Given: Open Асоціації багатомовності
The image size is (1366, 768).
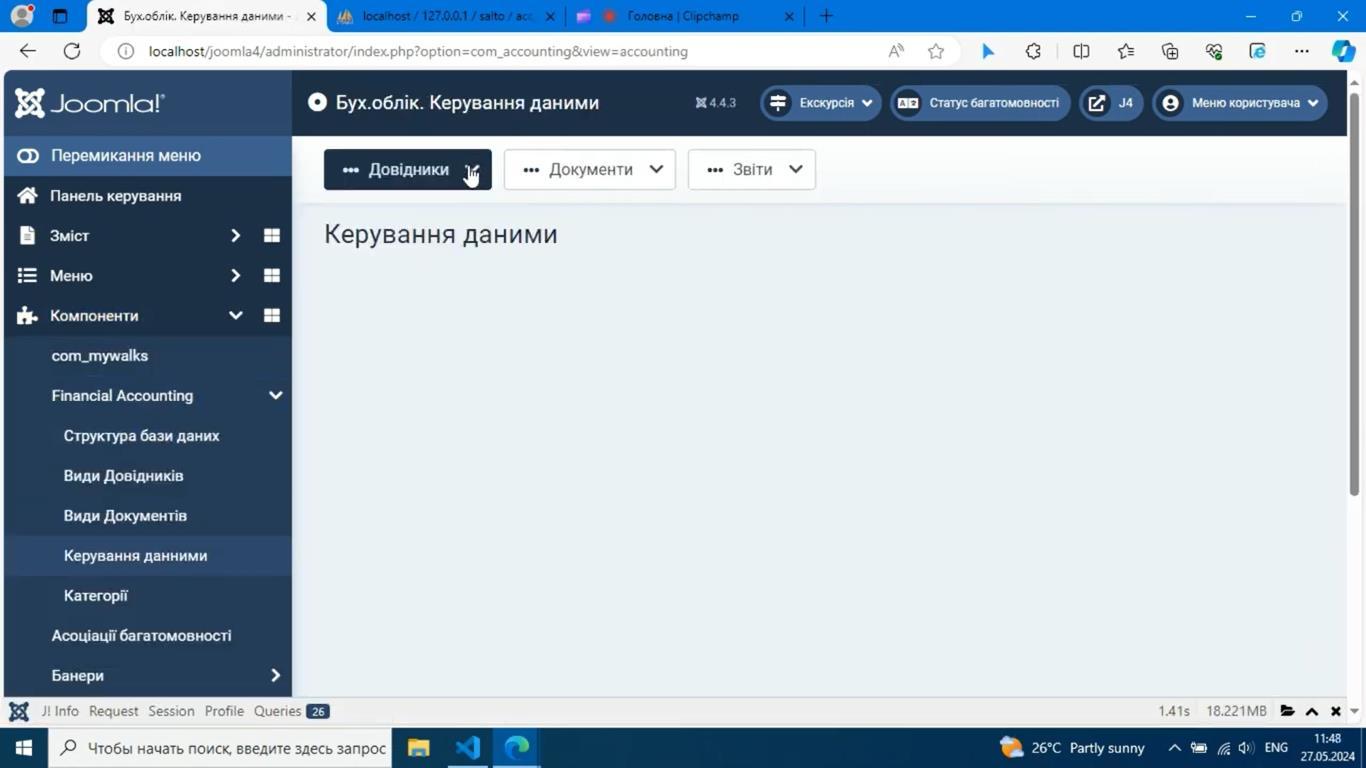Looking at the screenshot, I should (142, 636).
